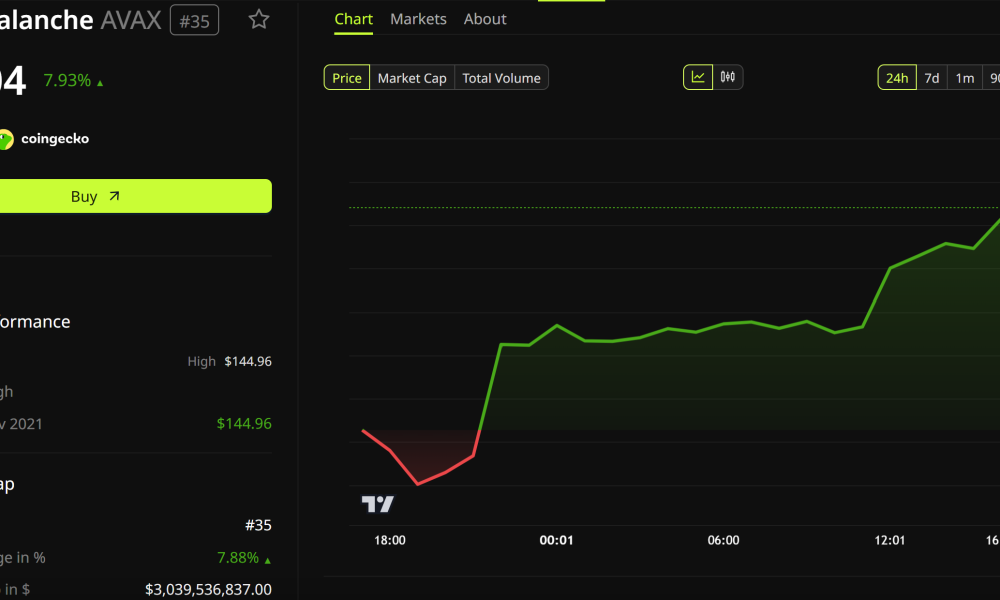The image size is (1000, 600).
Task: Click the 06:00 time axis label
Action: tap(723, 540)
